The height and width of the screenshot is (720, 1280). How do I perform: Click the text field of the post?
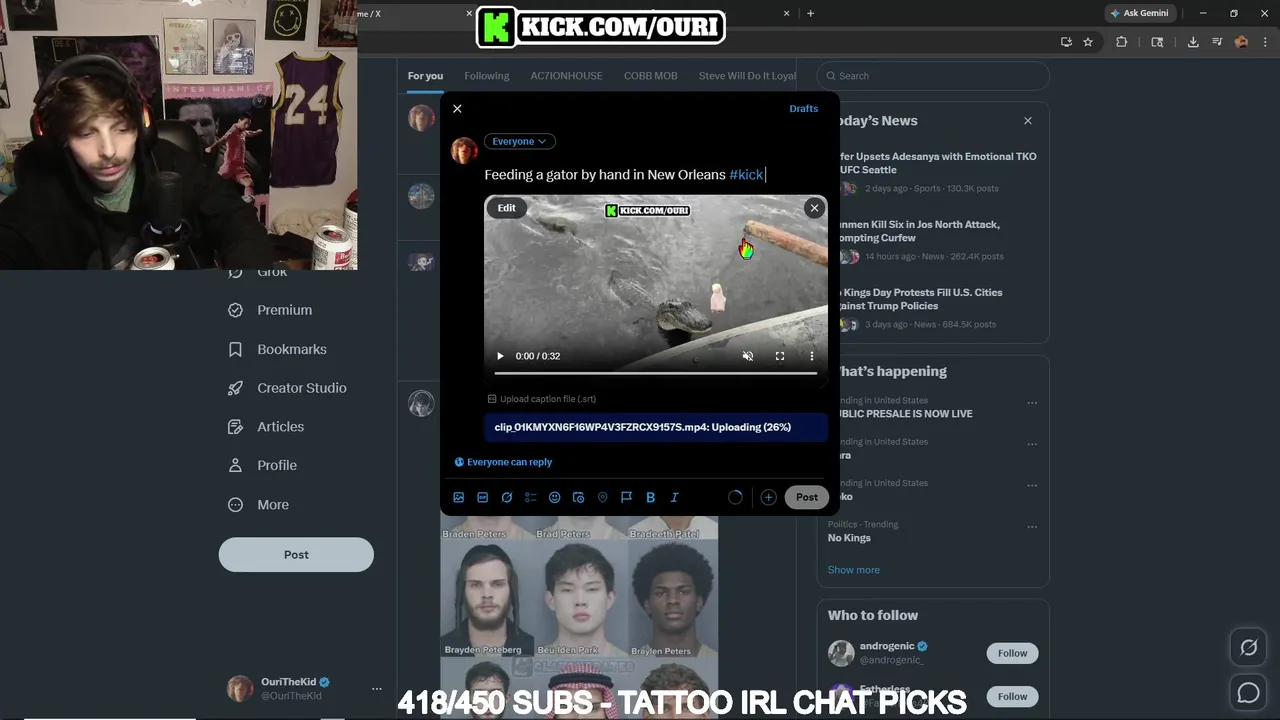[x=655, y=174]
